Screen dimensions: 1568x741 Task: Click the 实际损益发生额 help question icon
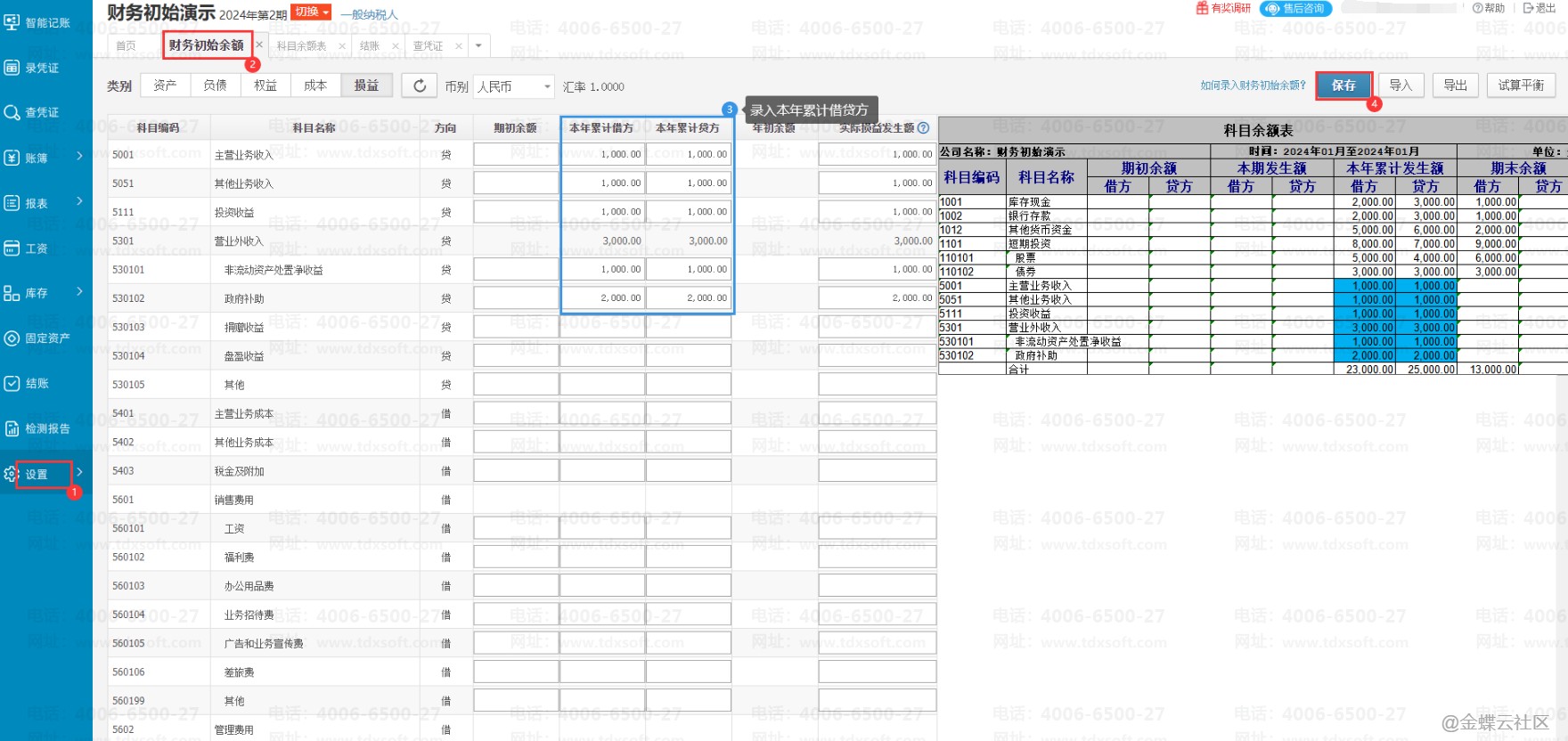[923, 127]
